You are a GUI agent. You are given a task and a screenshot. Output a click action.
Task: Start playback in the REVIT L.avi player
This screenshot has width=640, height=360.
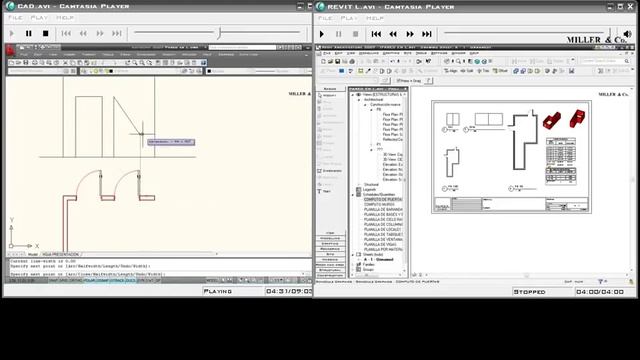pos(322,34)
